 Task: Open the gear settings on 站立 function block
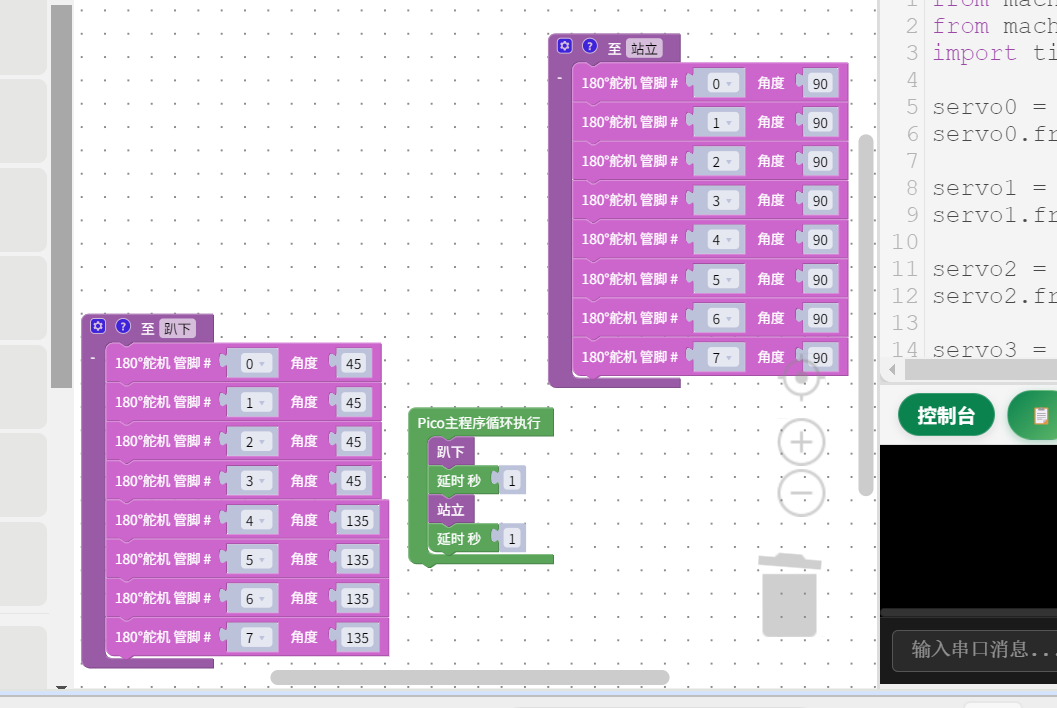[565, 46]
